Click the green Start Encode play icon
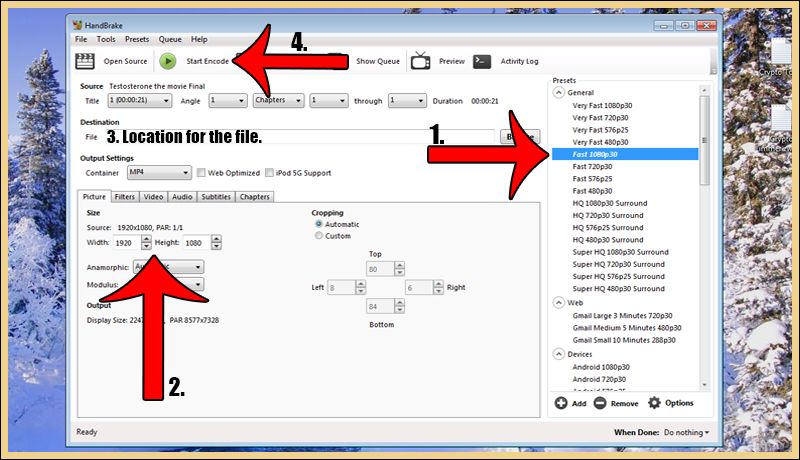The height and width of the screenshot is (460, 800). click(x=167, y=61)
